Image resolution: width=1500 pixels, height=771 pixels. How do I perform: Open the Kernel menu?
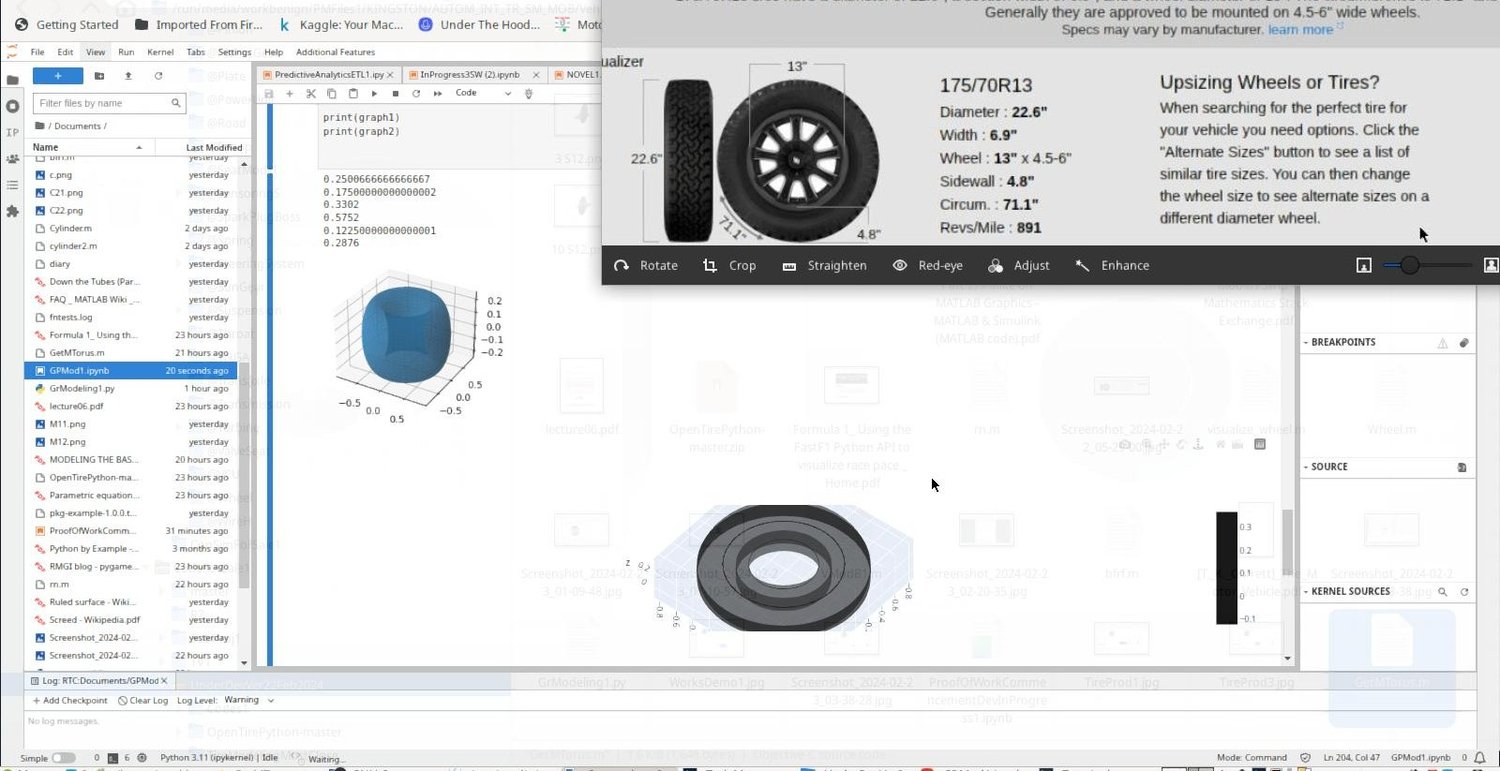point(160,52)
